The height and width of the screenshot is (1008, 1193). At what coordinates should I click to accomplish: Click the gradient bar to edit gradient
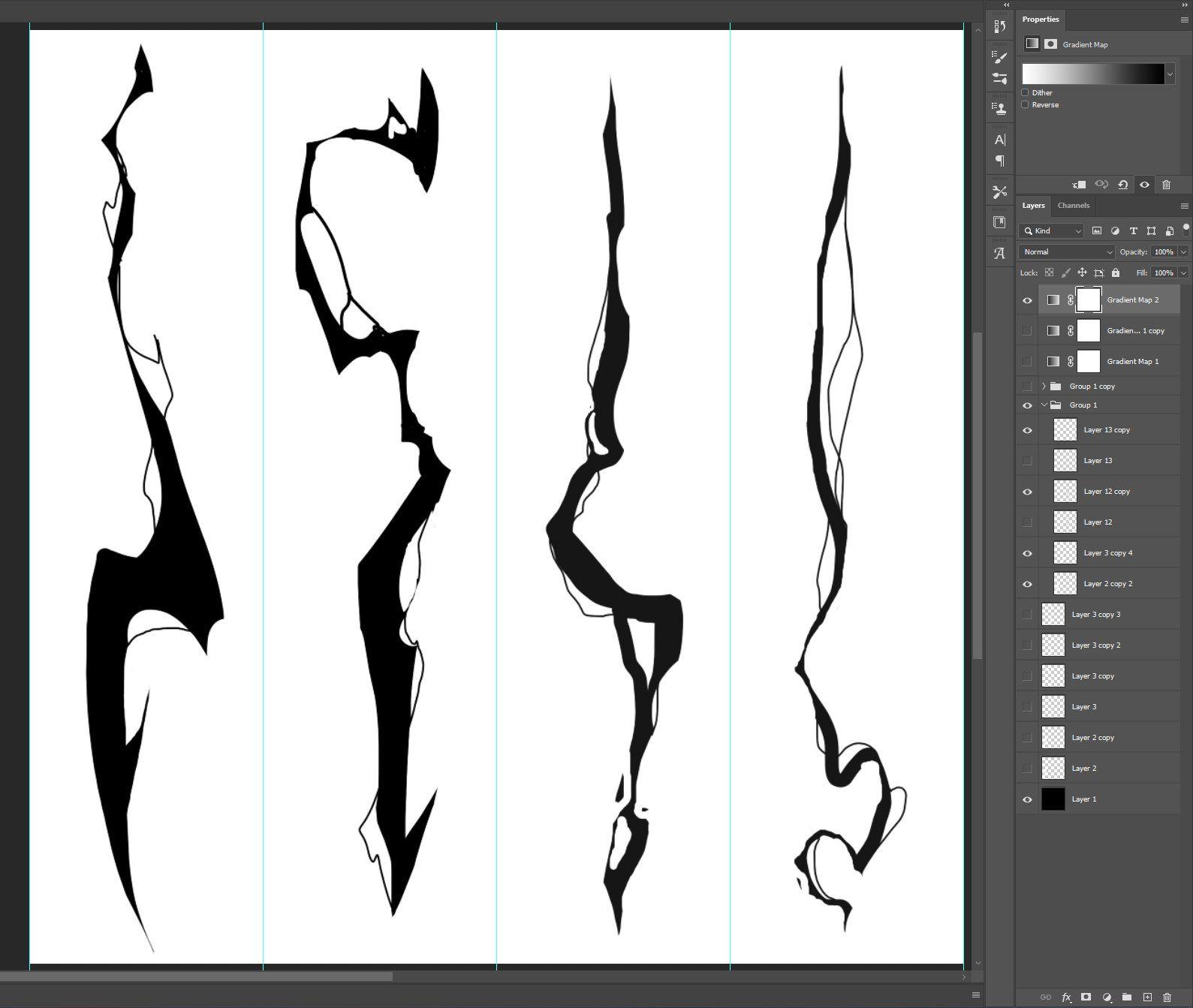(x=1092, y=74)
